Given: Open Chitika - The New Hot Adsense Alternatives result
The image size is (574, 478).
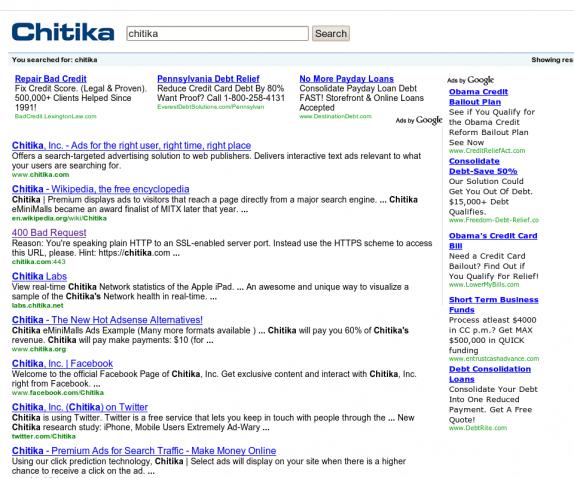Looking at the screenshot, I should tap(107, 320).
